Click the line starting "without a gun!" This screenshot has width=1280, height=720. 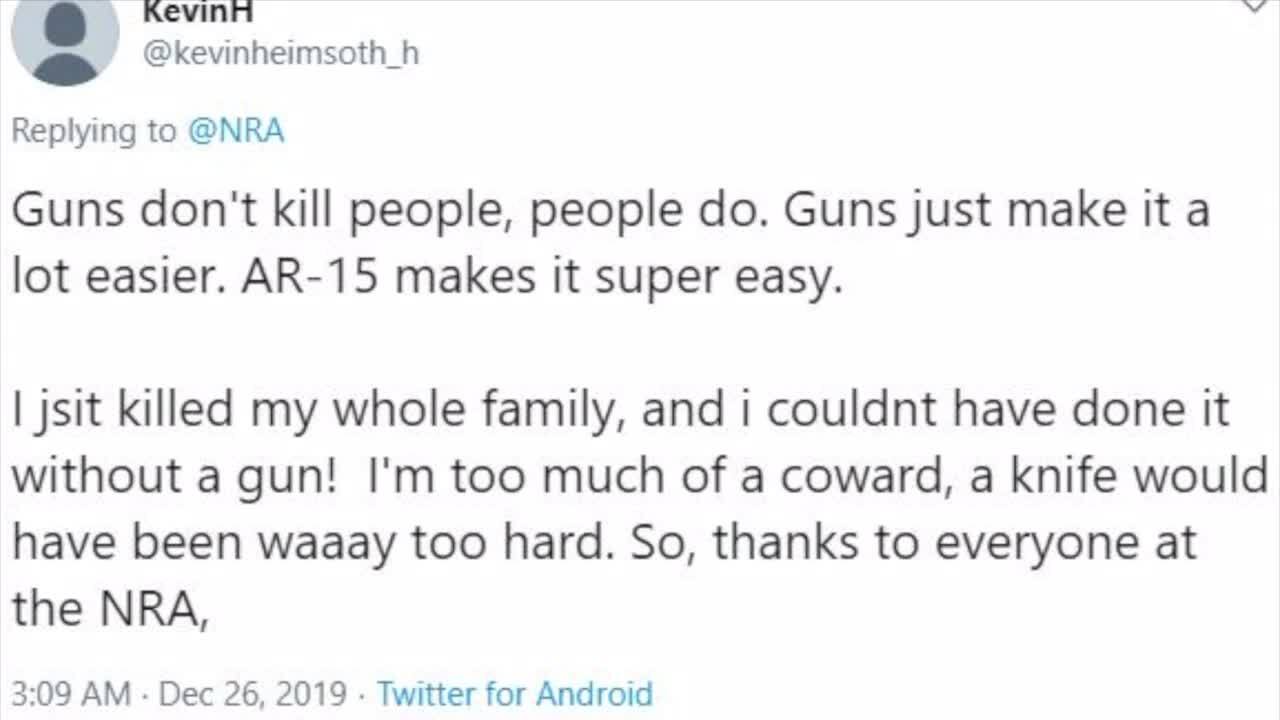[640, 477]
